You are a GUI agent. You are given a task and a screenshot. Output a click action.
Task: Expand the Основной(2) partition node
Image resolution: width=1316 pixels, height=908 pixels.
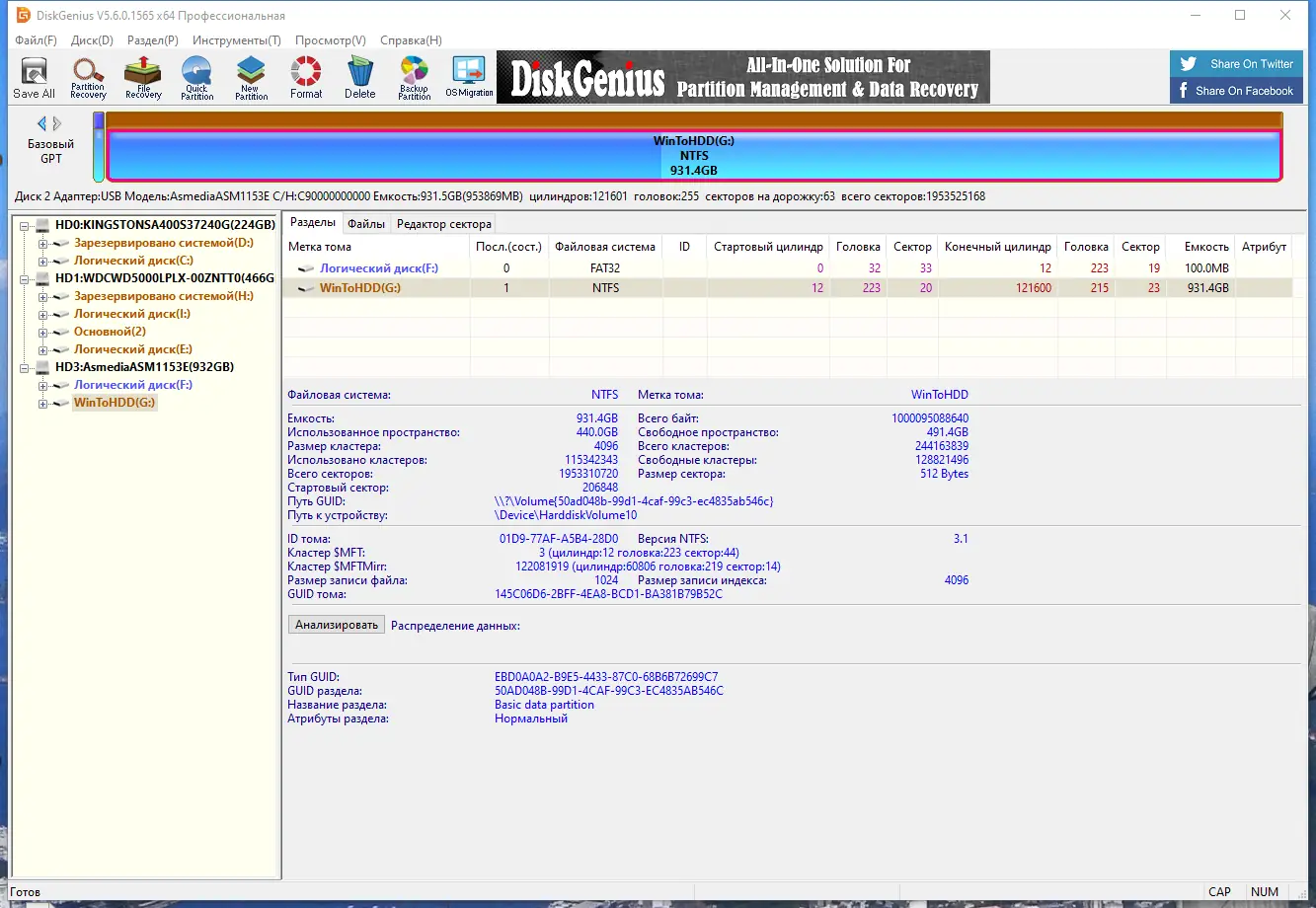42,332
